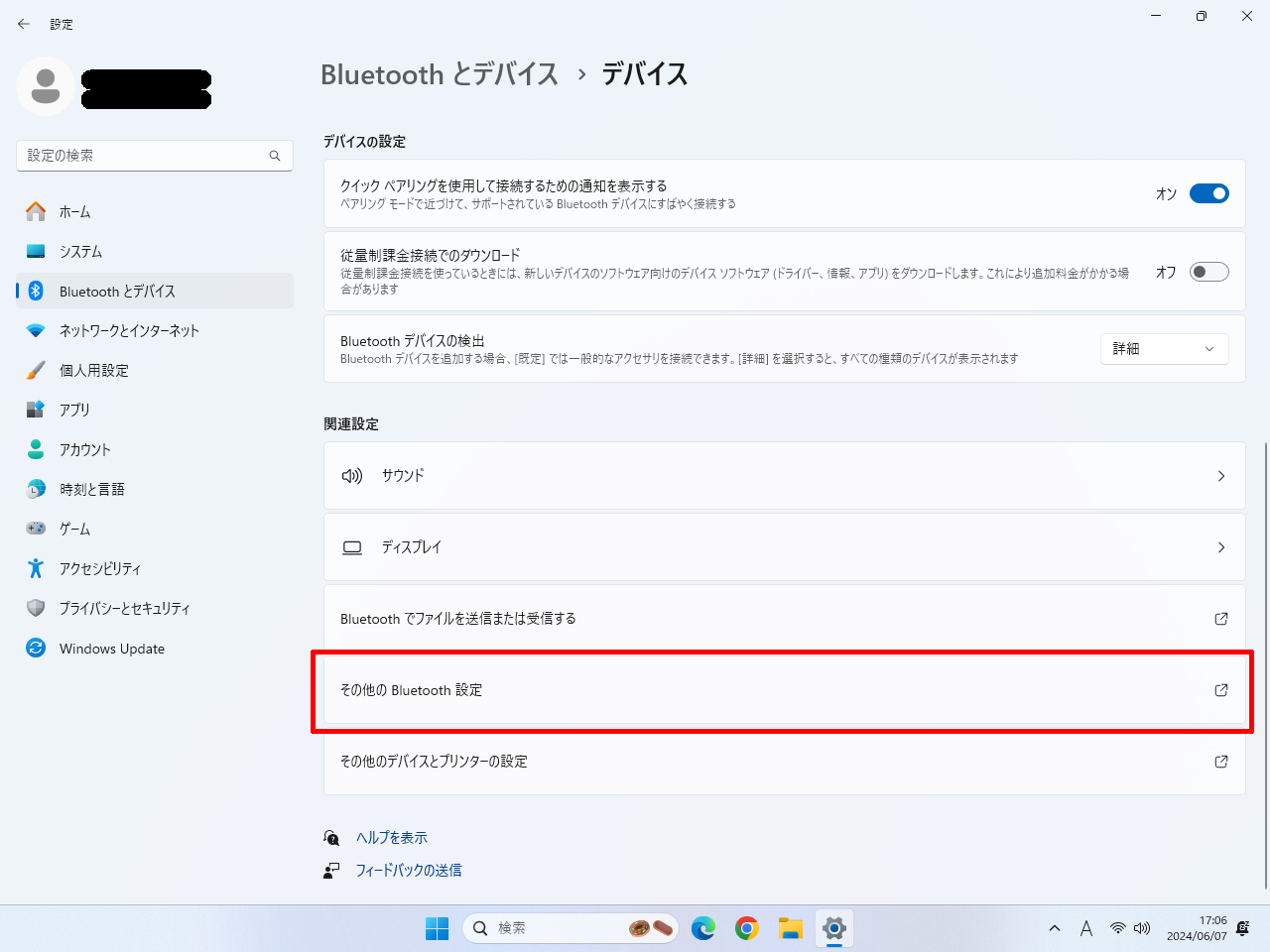Screen dimensions: 1270x952
Task: Open その他のデバイスとプリンターの設定
Action: (785, 762)
